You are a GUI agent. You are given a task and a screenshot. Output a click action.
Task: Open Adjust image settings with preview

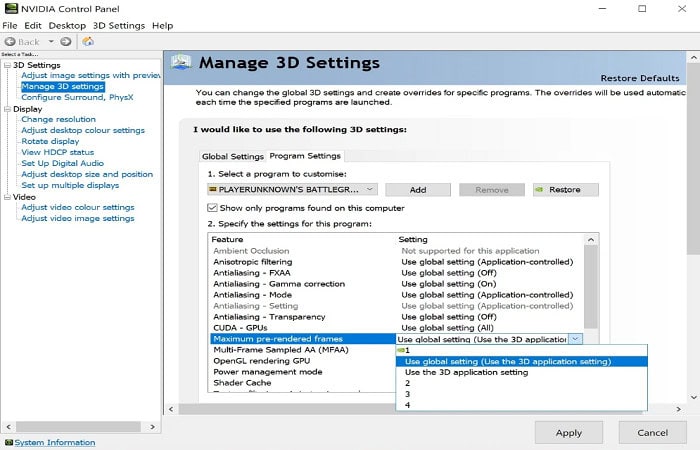[91, 75]
